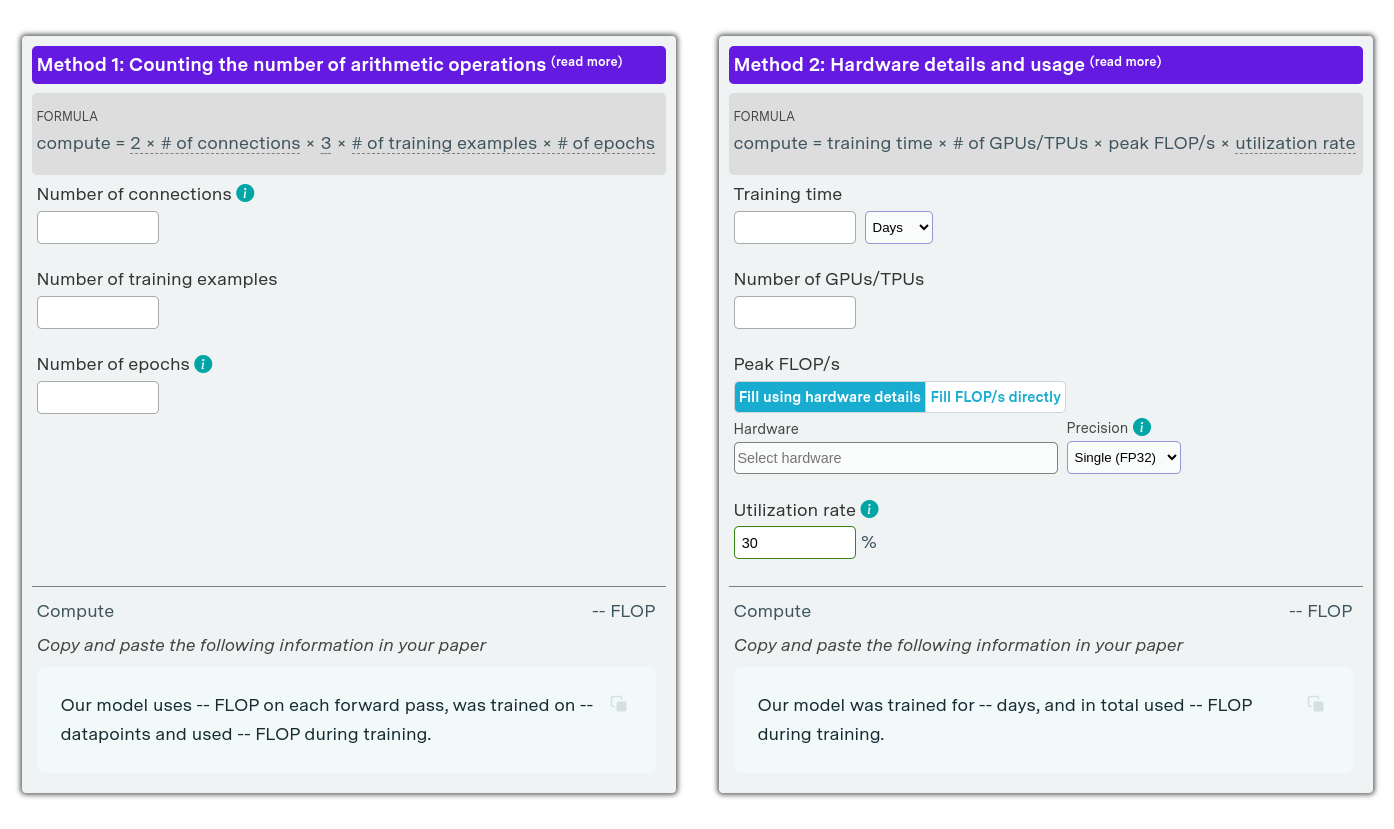Copy Method 1 citation text using copy icon

[619, 704]
